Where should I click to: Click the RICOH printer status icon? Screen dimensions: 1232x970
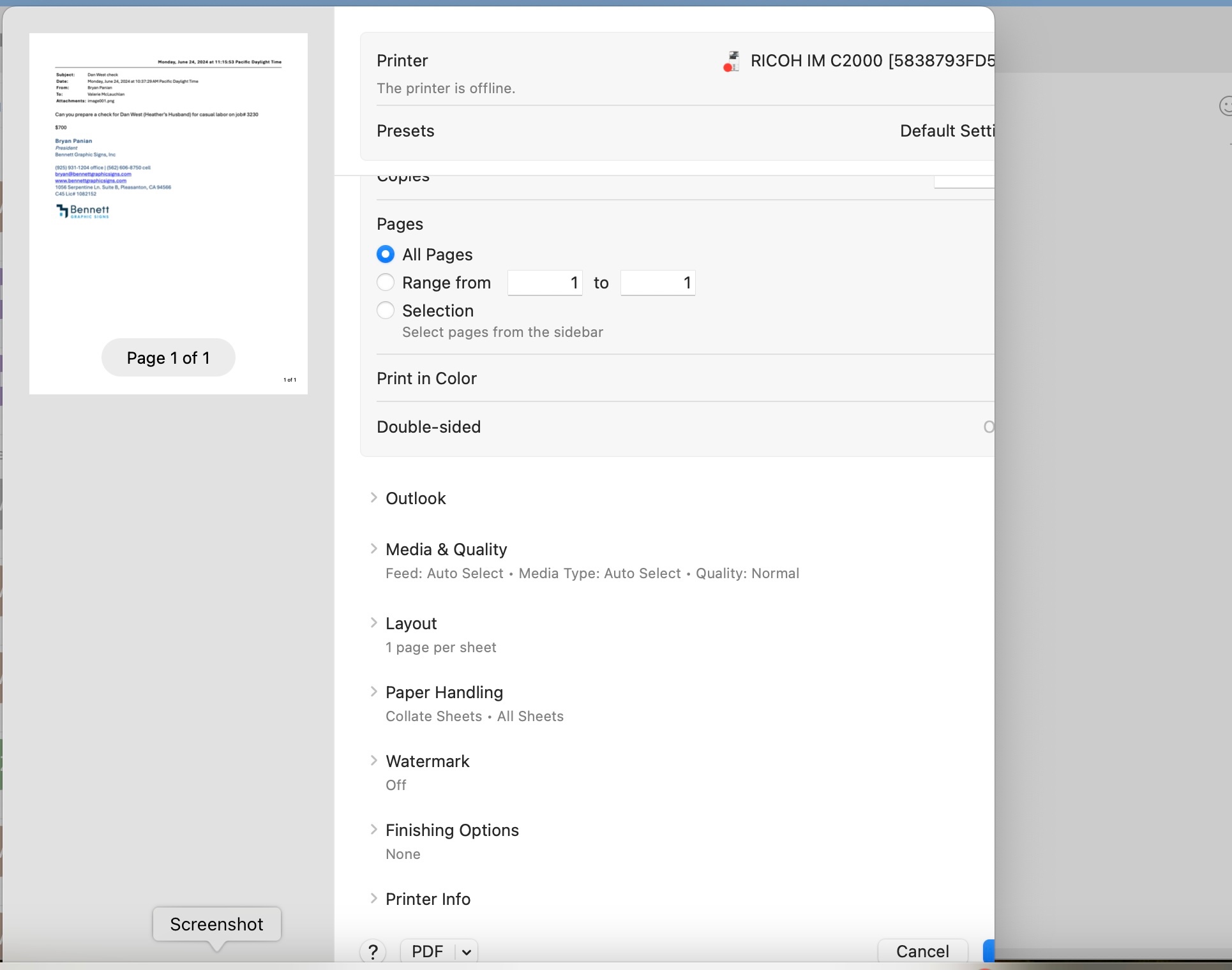tap(732, 61)
